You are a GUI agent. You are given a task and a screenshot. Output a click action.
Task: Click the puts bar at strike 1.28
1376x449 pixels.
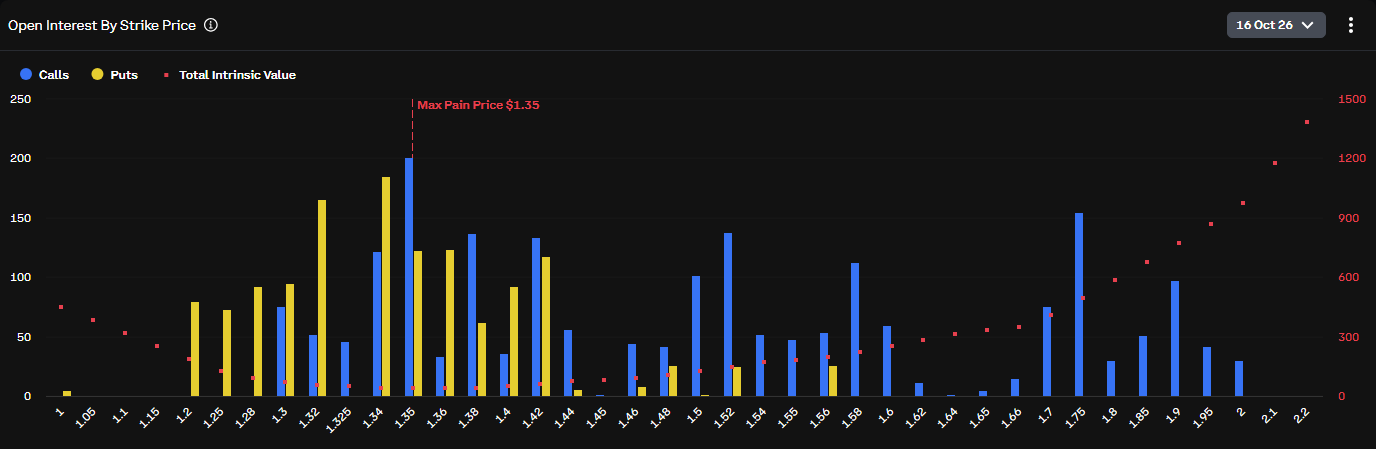(258, 342)
